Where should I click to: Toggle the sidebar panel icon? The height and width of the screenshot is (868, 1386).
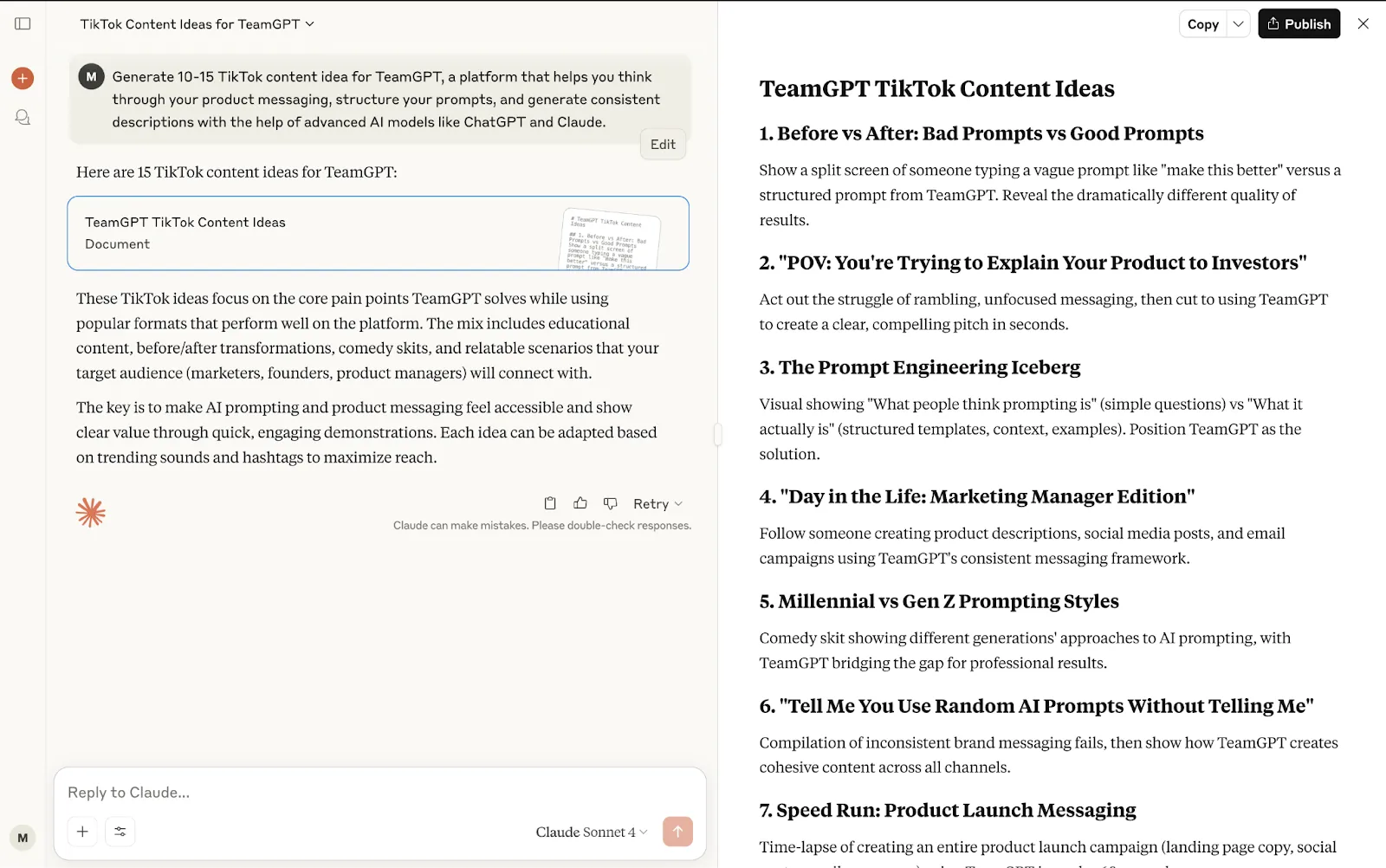click(x=23, y=24)
